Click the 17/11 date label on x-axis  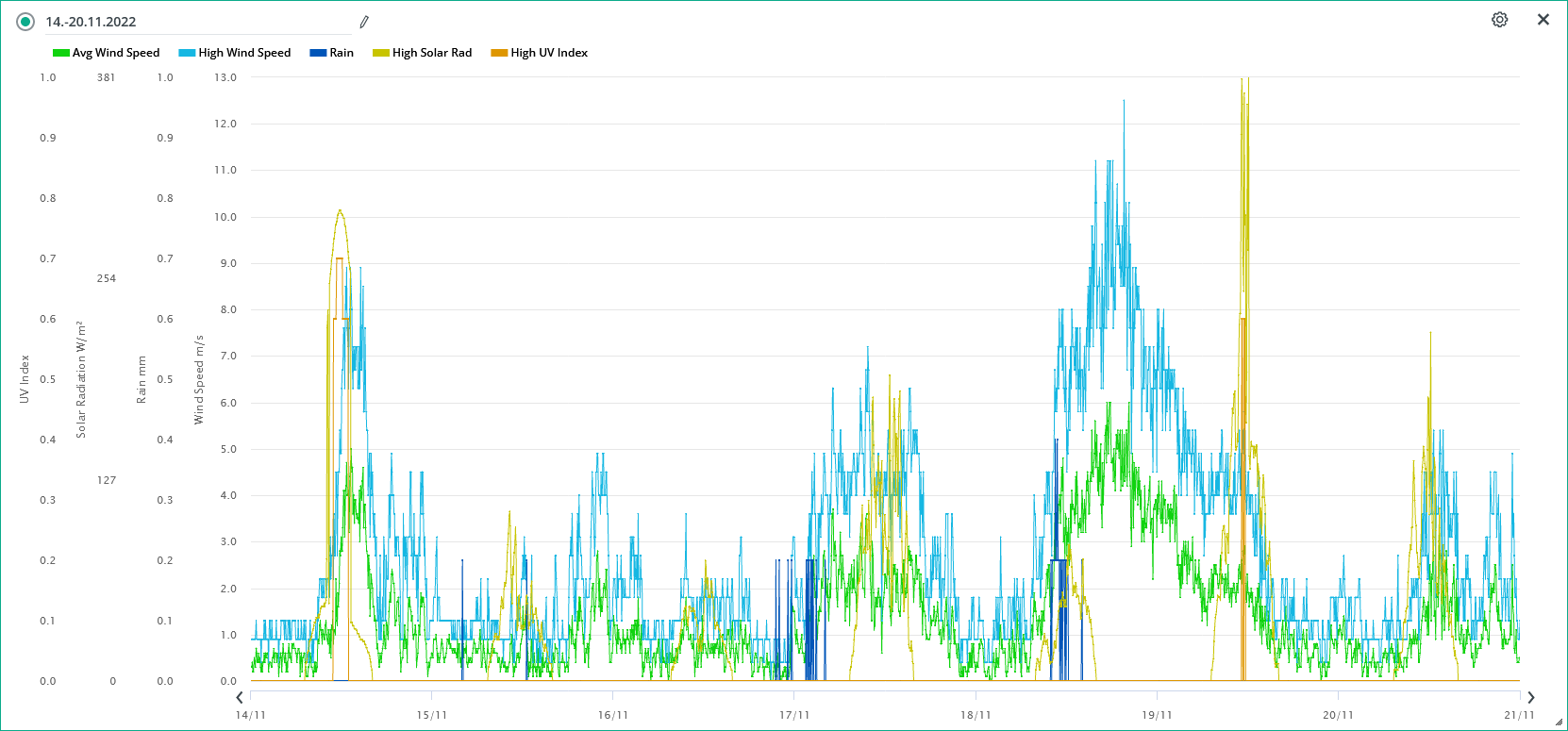click(x=794, y=715)
